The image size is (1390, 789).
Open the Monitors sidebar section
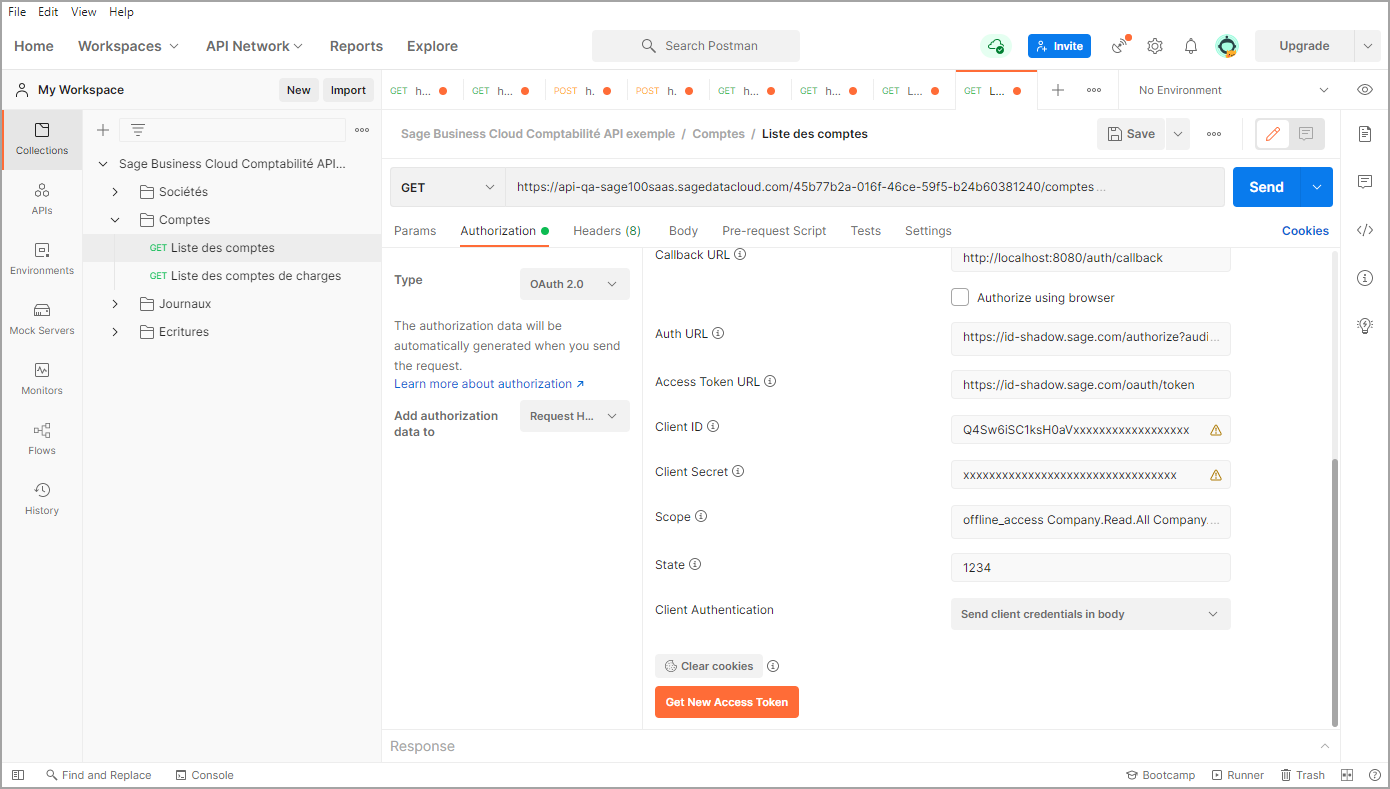tap(42, 379)
